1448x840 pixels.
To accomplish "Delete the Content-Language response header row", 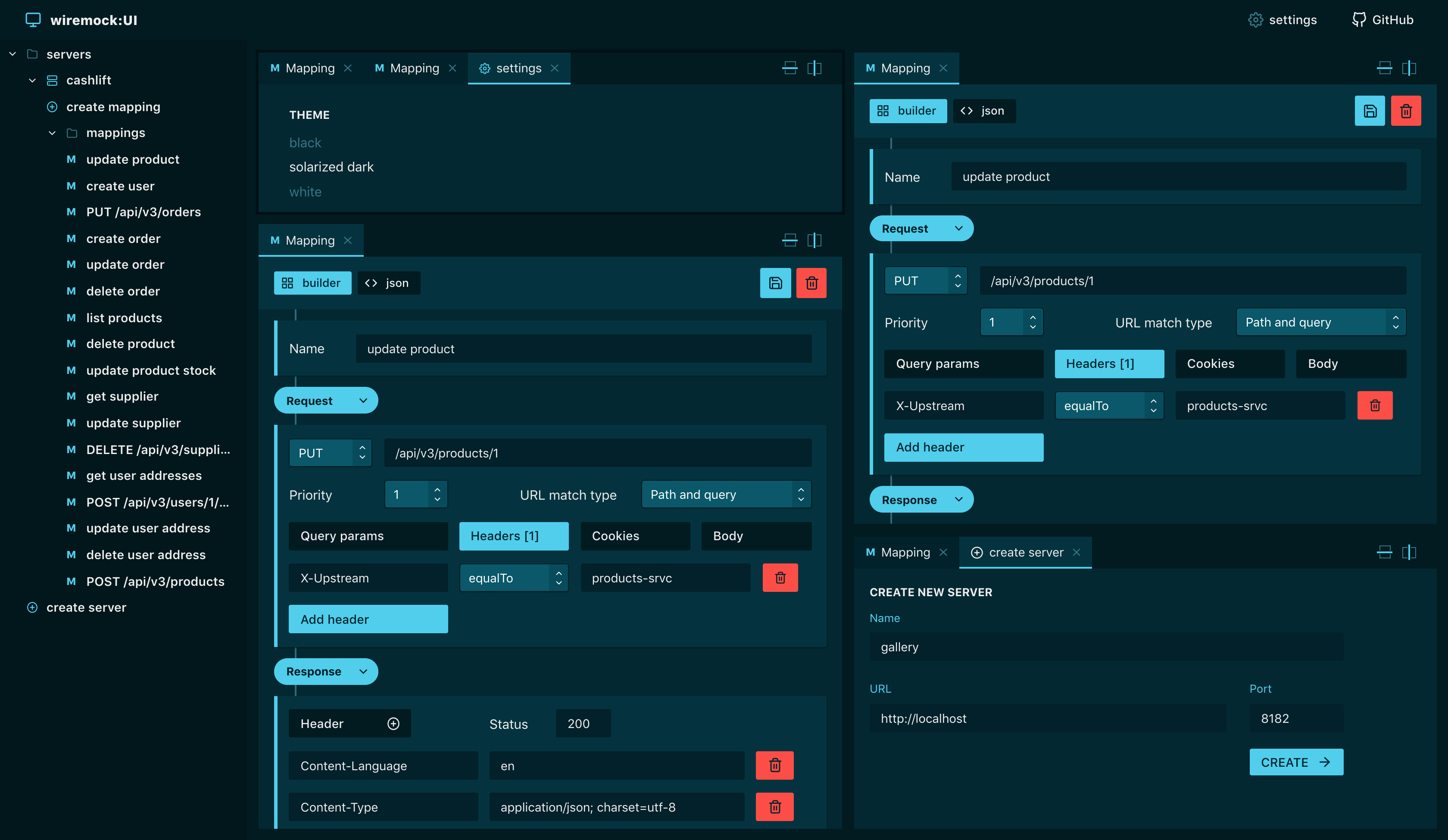I will (x=774, y=765).
